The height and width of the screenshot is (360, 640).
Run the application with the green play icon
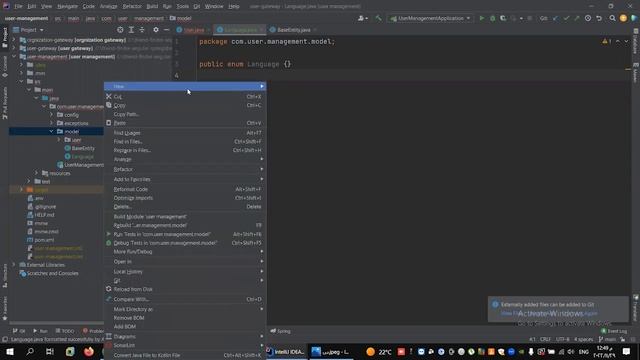coord(482,18)
